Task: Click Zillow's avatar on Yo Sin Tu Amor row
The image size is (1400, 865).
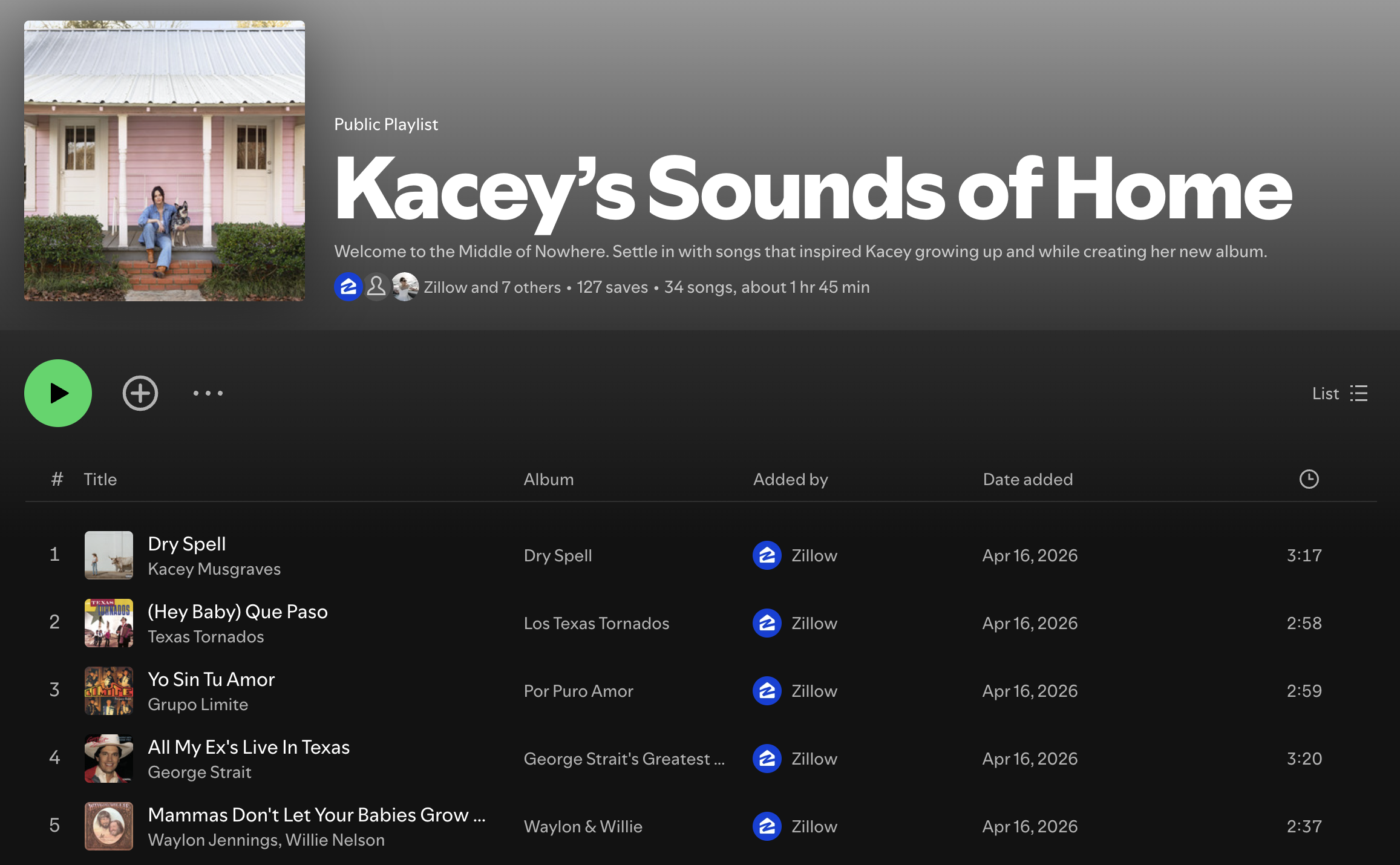Action: (767, 691)
